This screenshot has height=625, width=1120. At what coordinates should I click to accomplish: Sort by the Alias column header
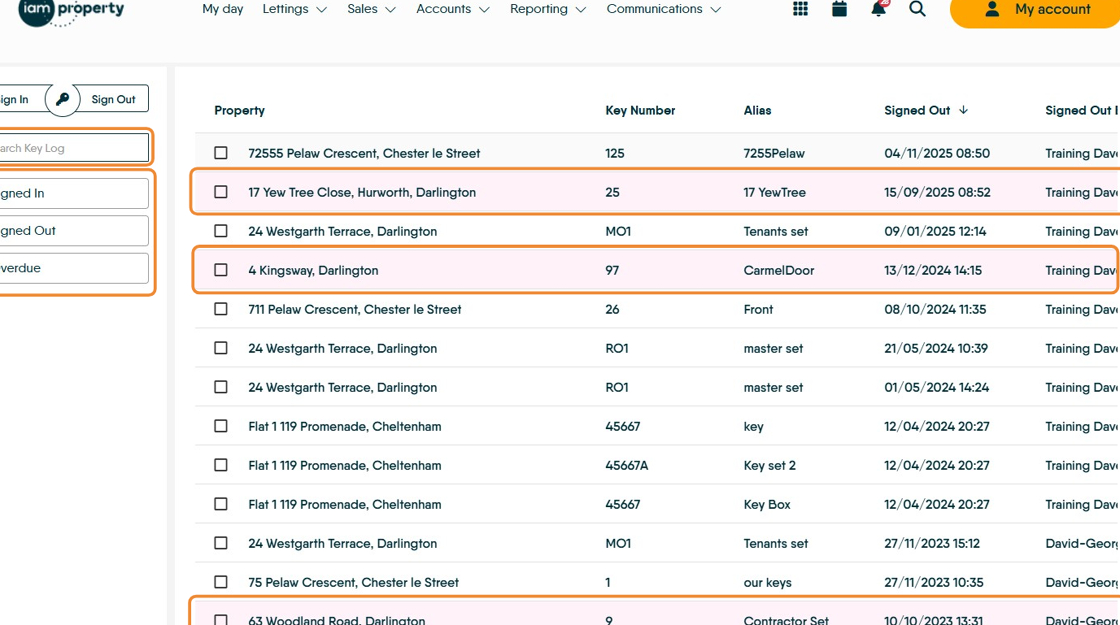pyautogui.click(x=757, y=110)
